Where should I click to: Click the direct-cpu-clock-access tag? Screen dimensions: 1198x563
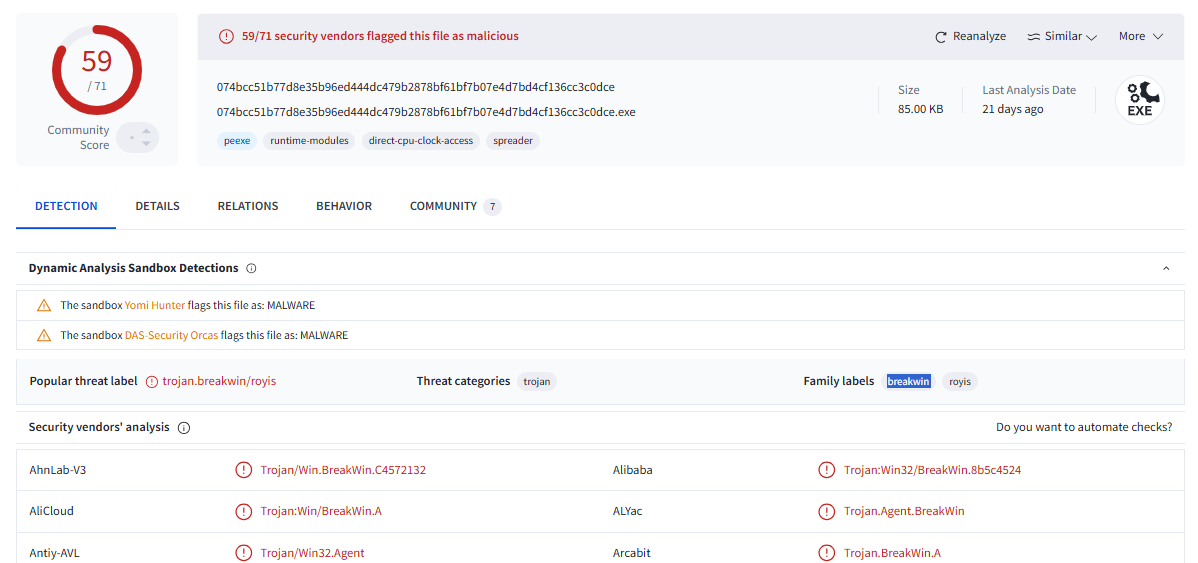click(421, 141)
